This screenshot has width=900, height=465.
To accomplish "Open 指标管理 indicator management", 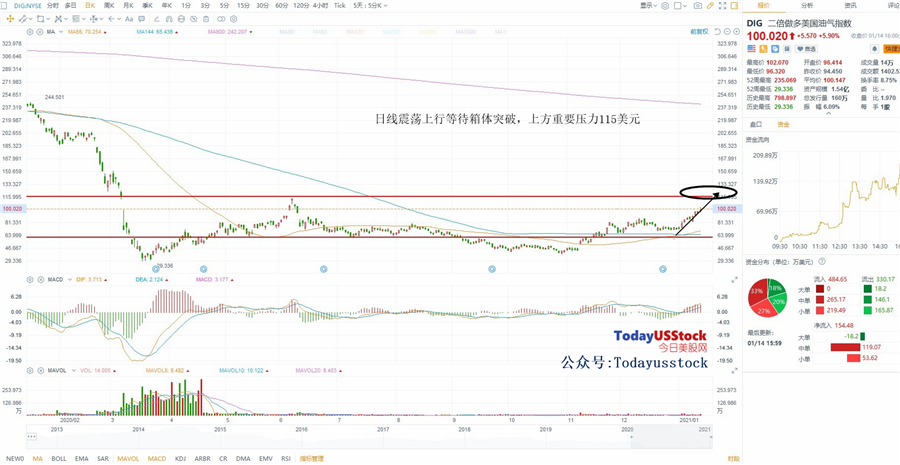I will (312, 459).
